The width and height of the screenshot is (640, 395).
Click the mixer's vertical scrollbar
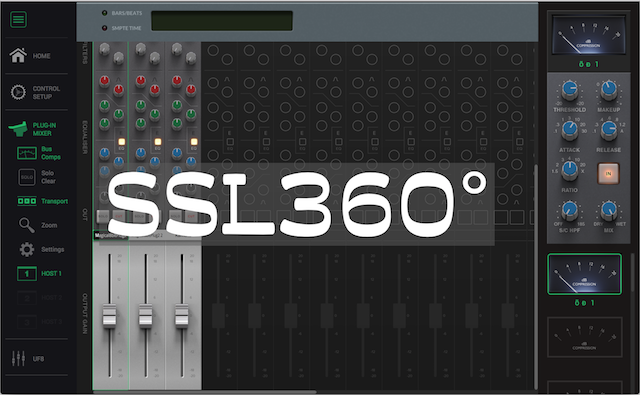point(536,276)
